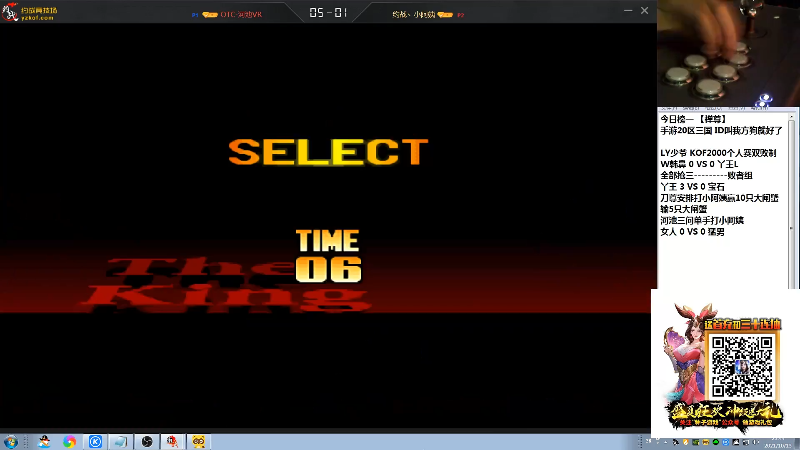This screenshot has width=800, height=450.
Task: Click the yzkof.com logo in title bar
Action: tap(30, 12)
